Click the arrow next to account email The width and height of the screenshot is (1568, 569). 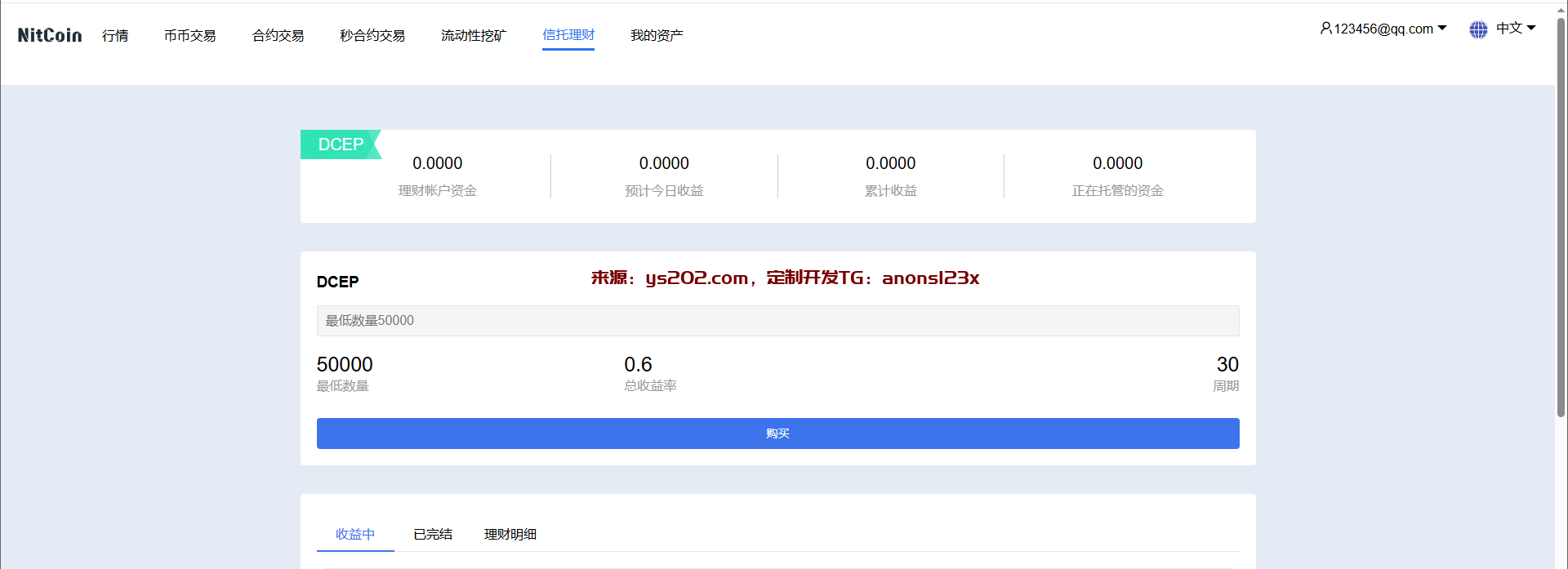(1442, 29)
